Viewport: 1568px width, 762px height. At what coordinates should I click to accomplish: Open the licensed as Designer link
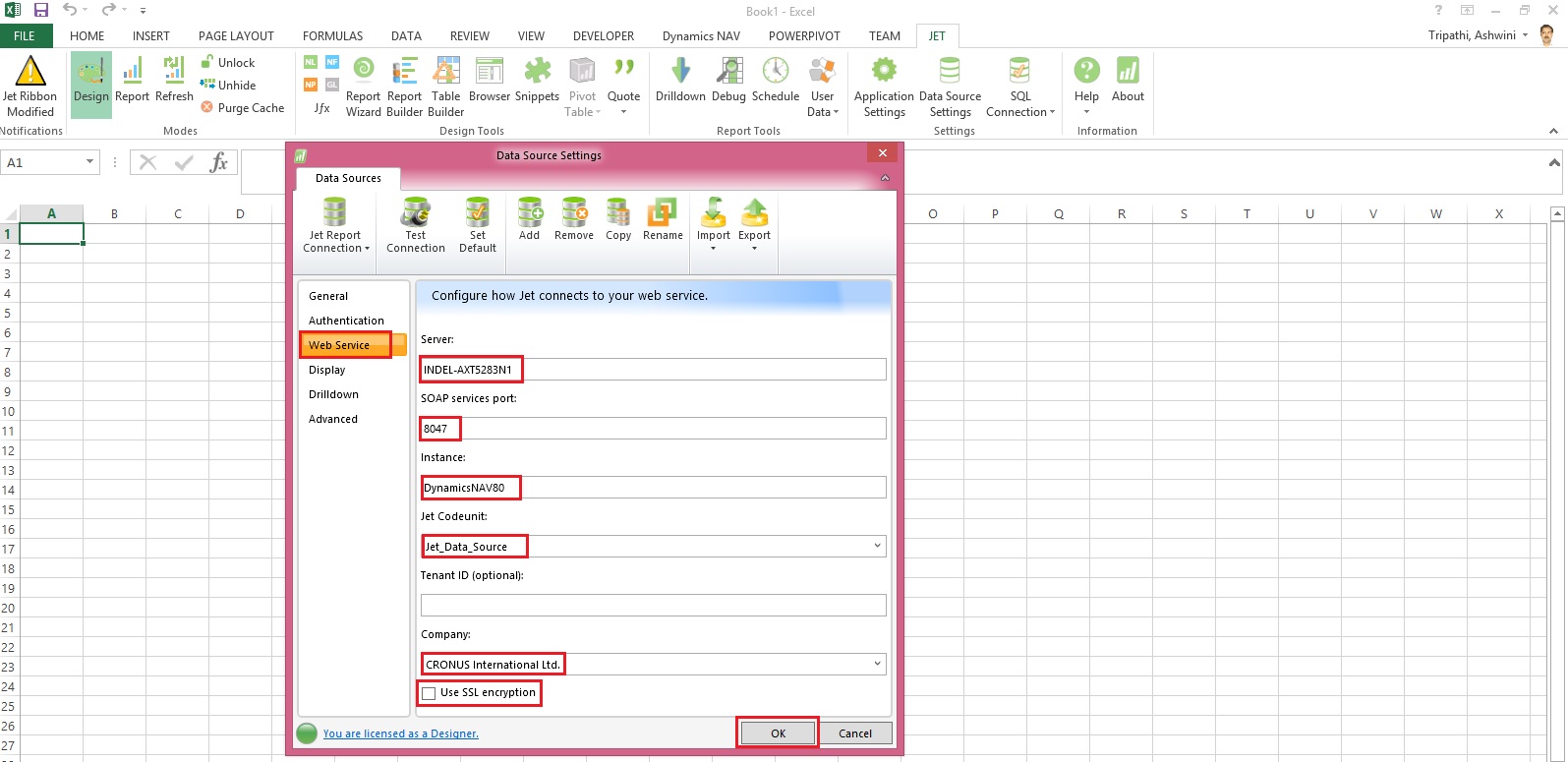click(400, 733)
